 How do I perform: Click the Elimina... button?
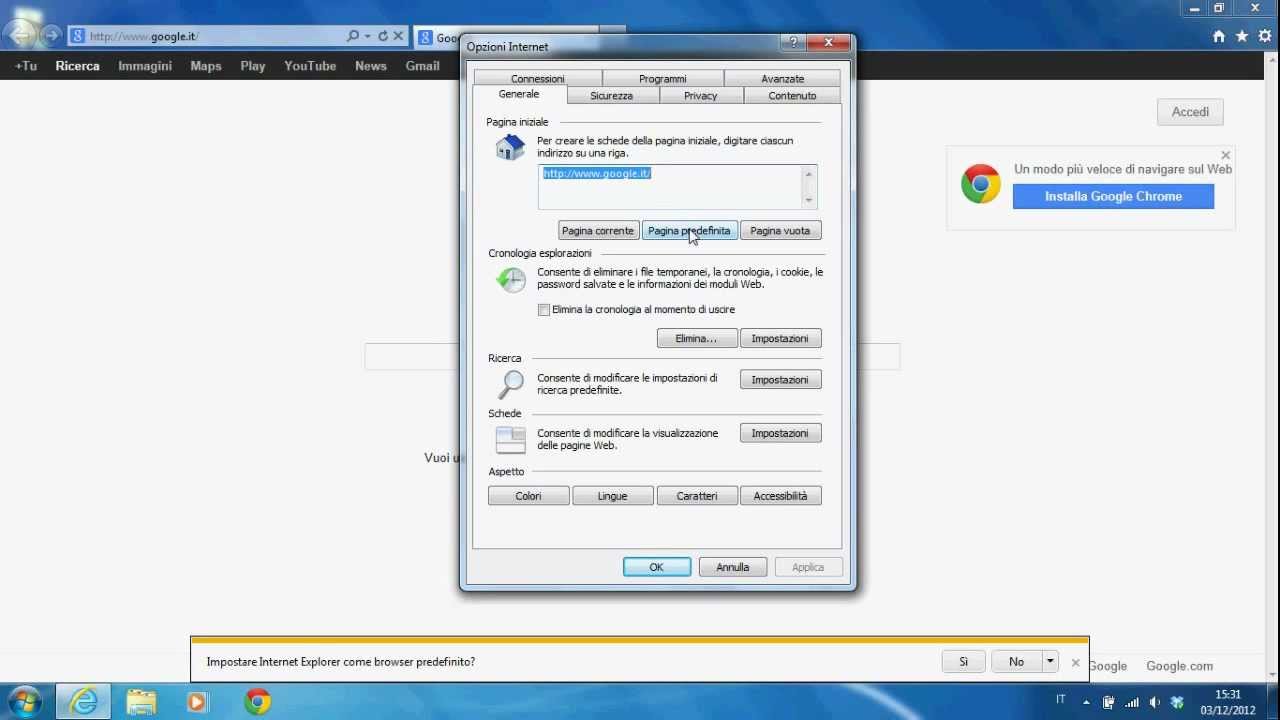696,339
